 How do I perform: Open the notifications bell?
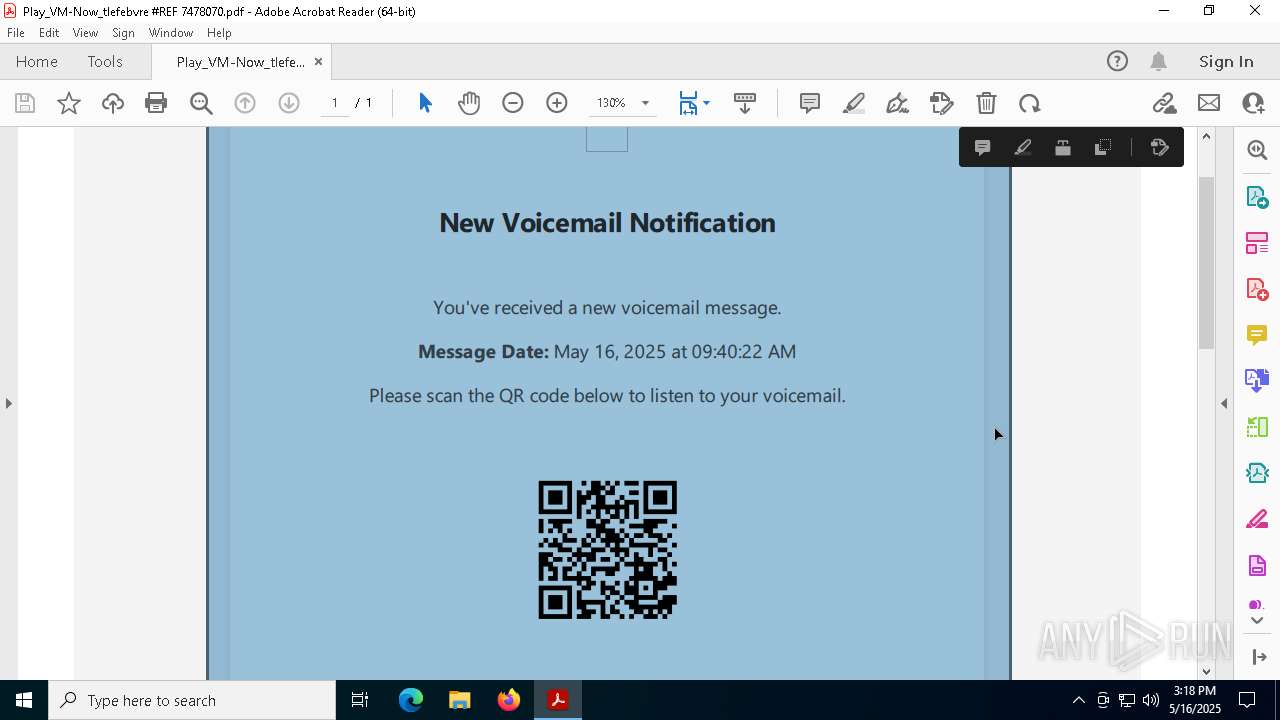point(1159,62)
